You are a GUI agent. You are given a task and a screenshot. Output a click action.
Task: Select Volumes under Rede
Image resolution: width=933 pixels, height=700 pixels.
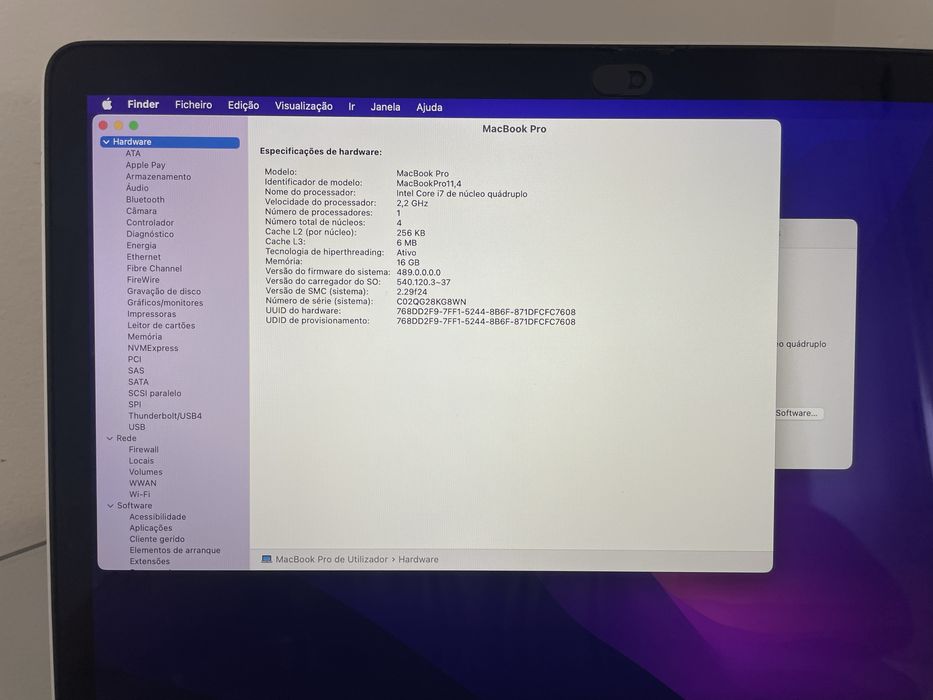click(x=146, y=472)
